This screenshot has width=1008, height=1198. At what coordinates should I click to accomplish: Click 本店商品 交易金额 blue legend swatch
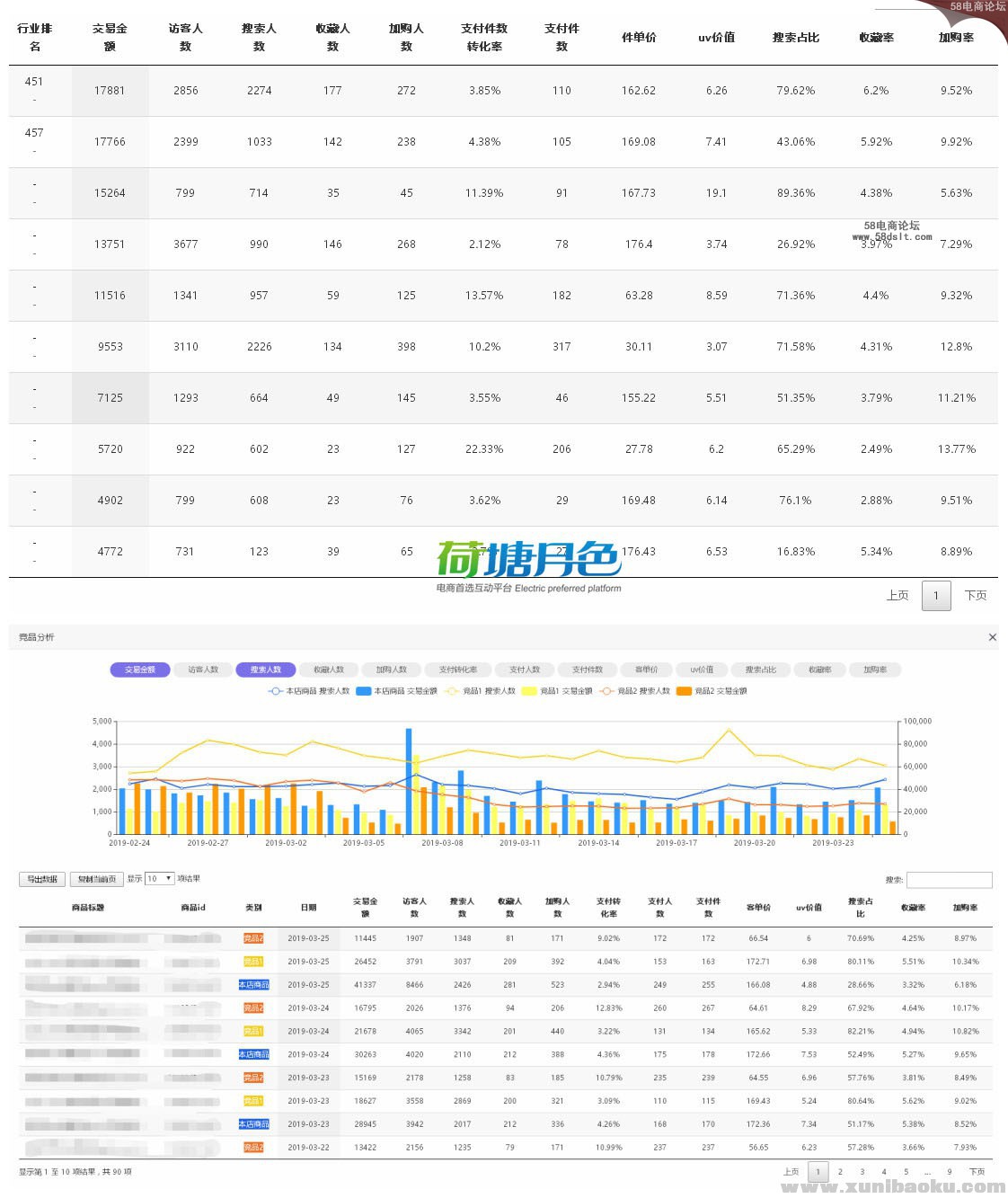point(364,691)
